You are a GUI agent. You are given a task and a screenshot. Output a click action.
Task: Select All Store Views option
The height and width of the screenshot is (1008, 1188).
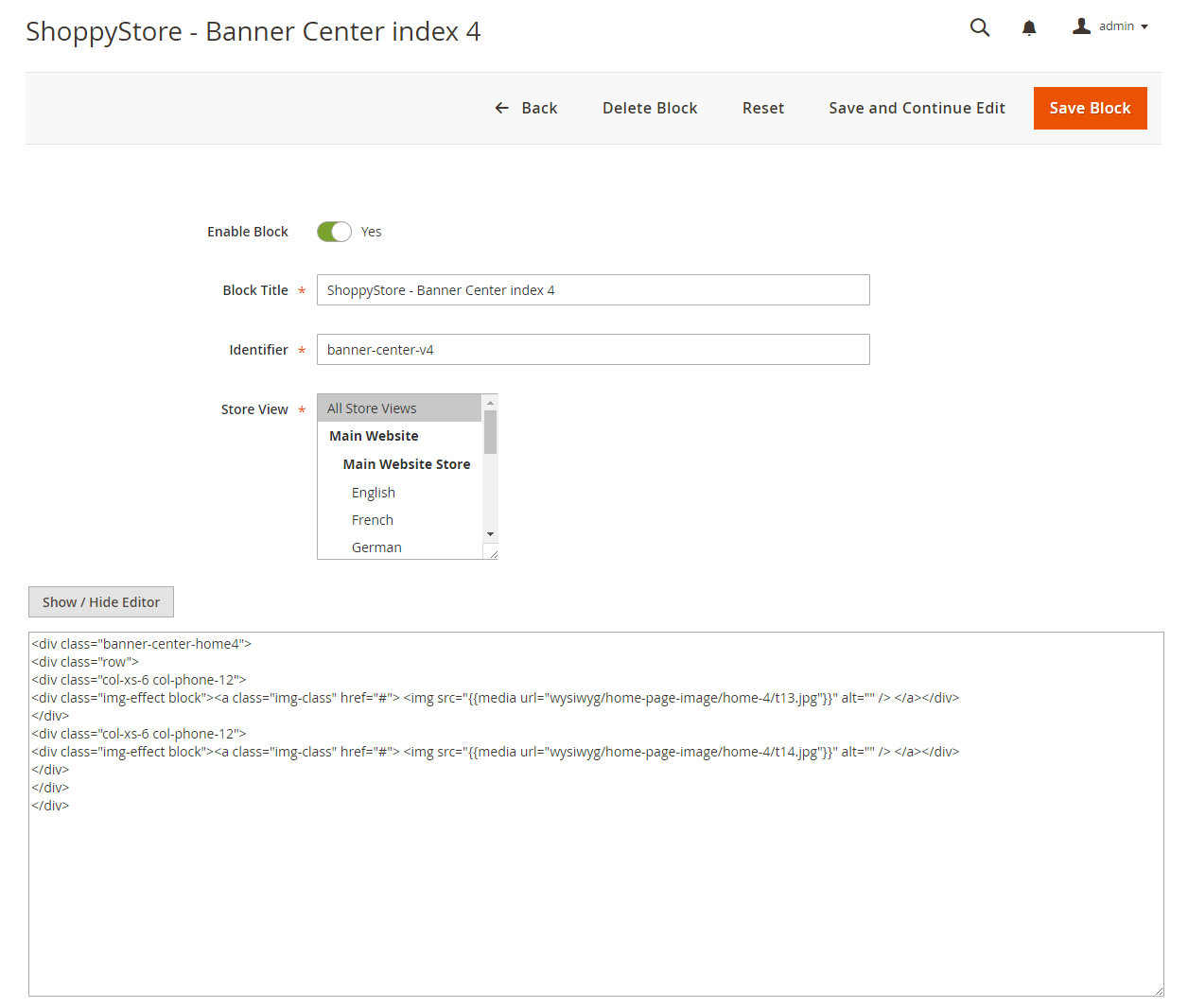[399, 408]
